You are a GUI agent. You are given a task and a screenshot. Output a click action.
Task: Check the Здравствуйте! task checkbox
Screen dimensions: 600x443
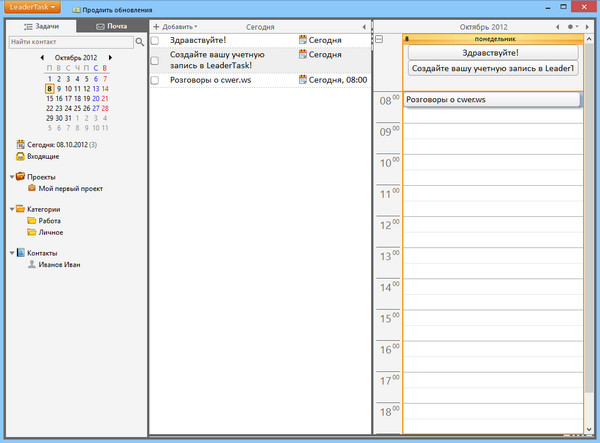tap(155, 40)
